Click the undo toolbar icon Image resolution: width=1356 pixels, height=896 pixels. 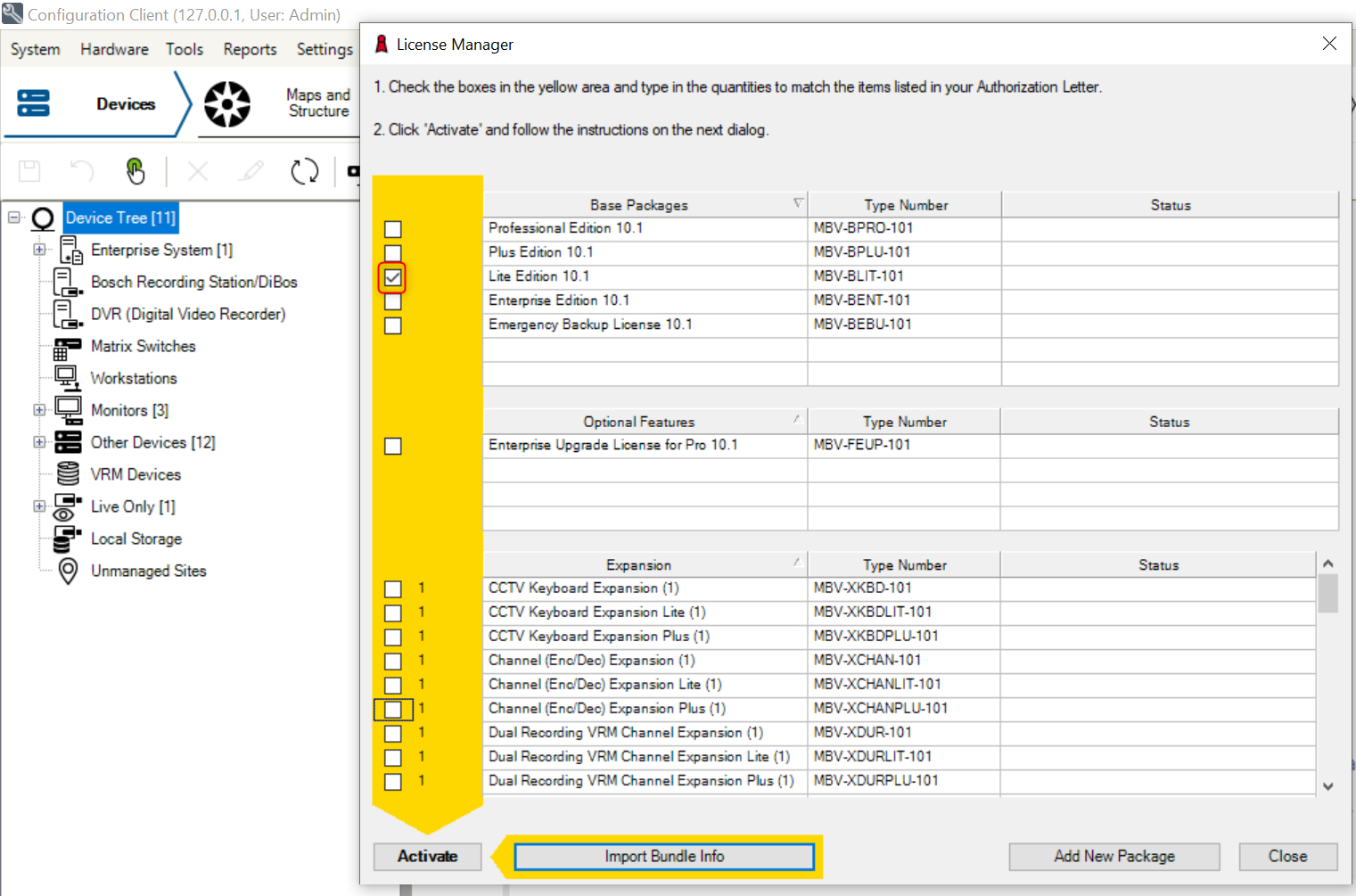(x=81, y=170)
